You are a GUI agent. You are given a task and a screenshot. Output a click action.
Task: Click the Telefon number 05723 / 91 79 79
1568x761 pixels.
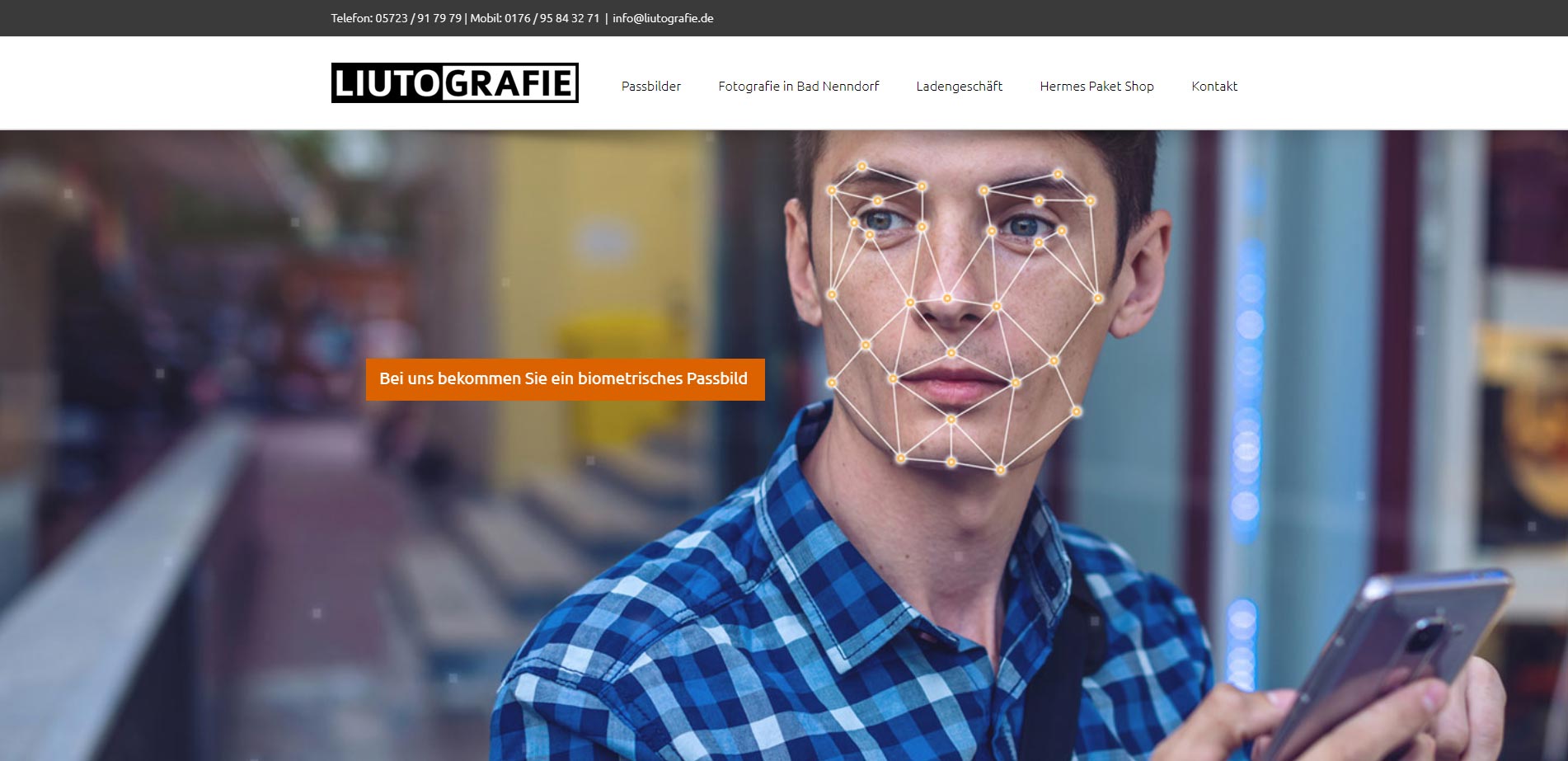418,18
